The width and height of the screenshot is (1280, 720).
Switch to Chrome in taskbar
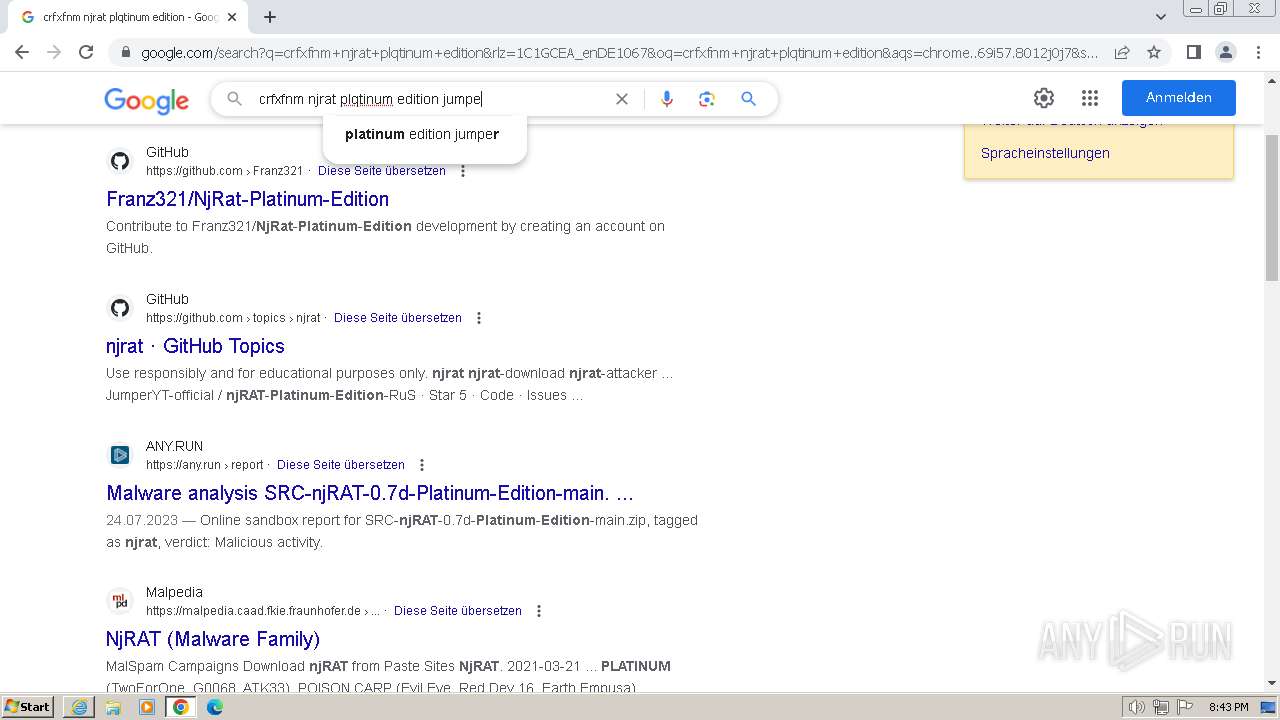coord(181,707)
